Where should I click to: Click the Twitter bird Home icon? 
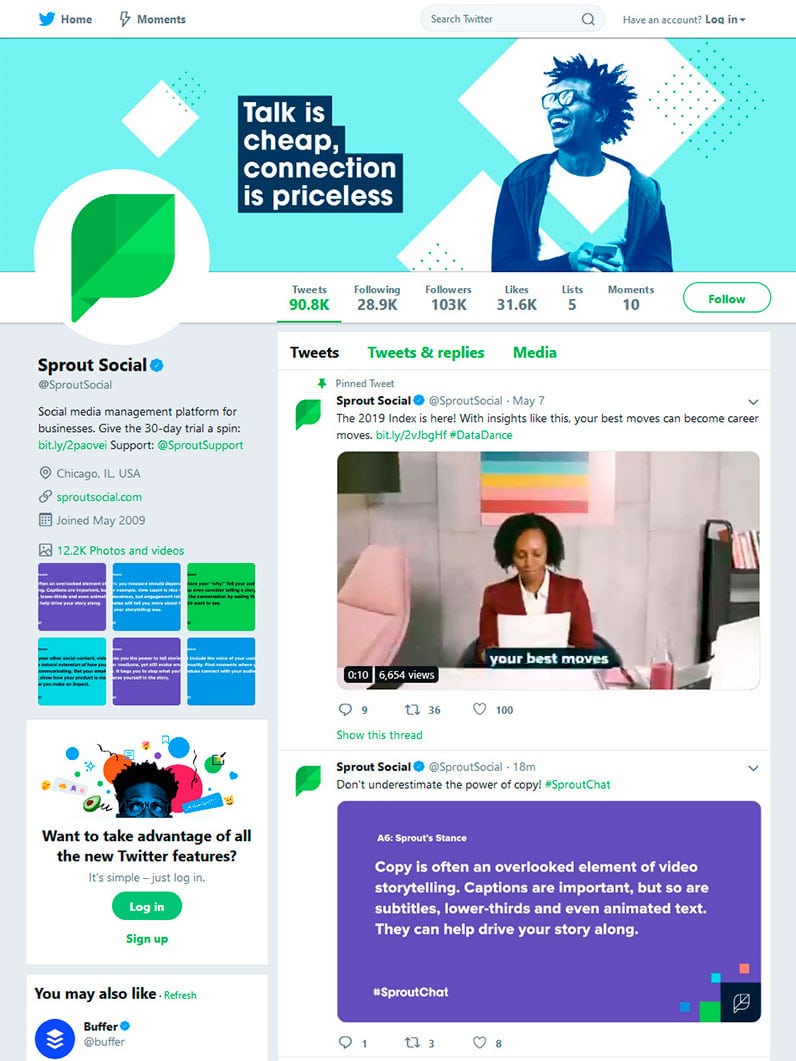(x=46, y=19)
